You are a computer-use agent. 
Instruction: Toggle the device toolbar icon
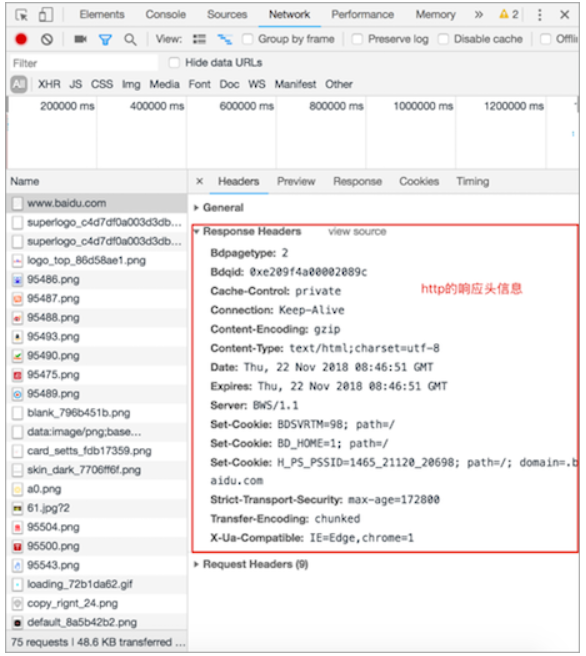point(46,15)
